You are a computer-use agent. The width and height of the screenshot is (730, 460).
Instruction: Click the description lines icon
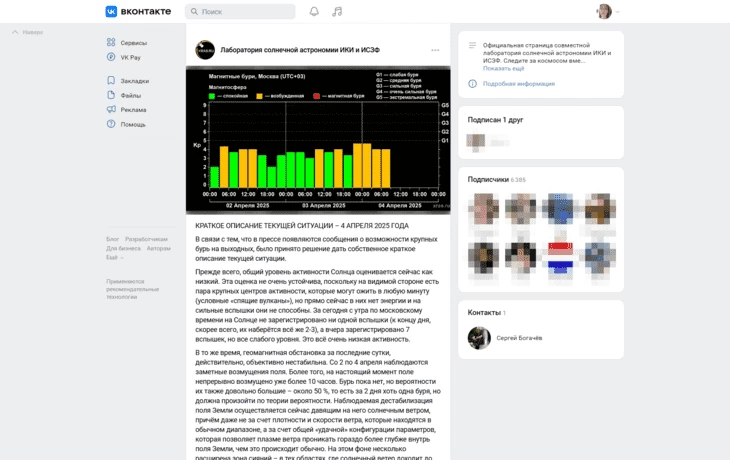click(x=472, y=45)
